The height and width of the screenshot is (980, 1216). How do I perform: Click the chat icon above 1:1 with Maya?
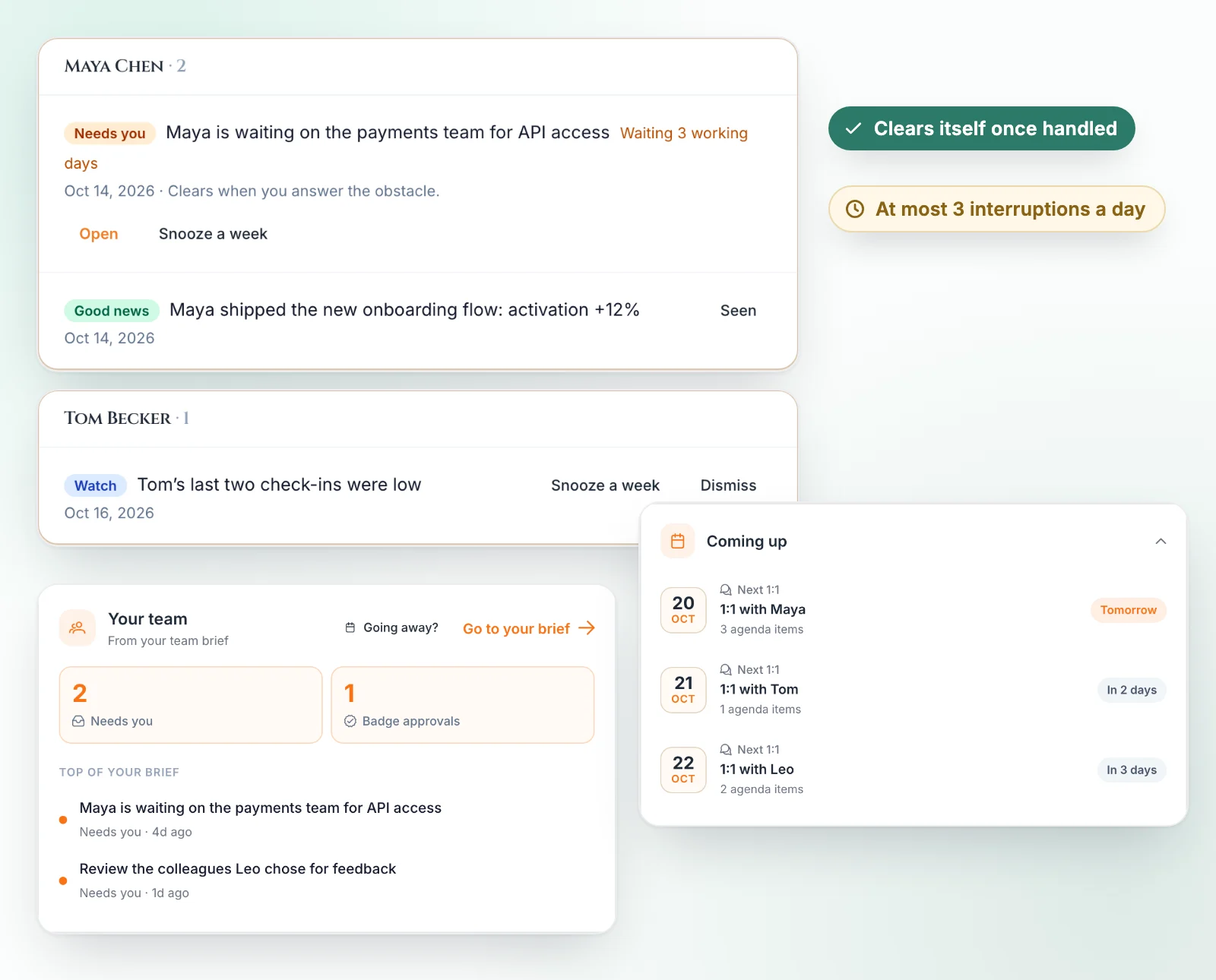click(x=726, y=590)
